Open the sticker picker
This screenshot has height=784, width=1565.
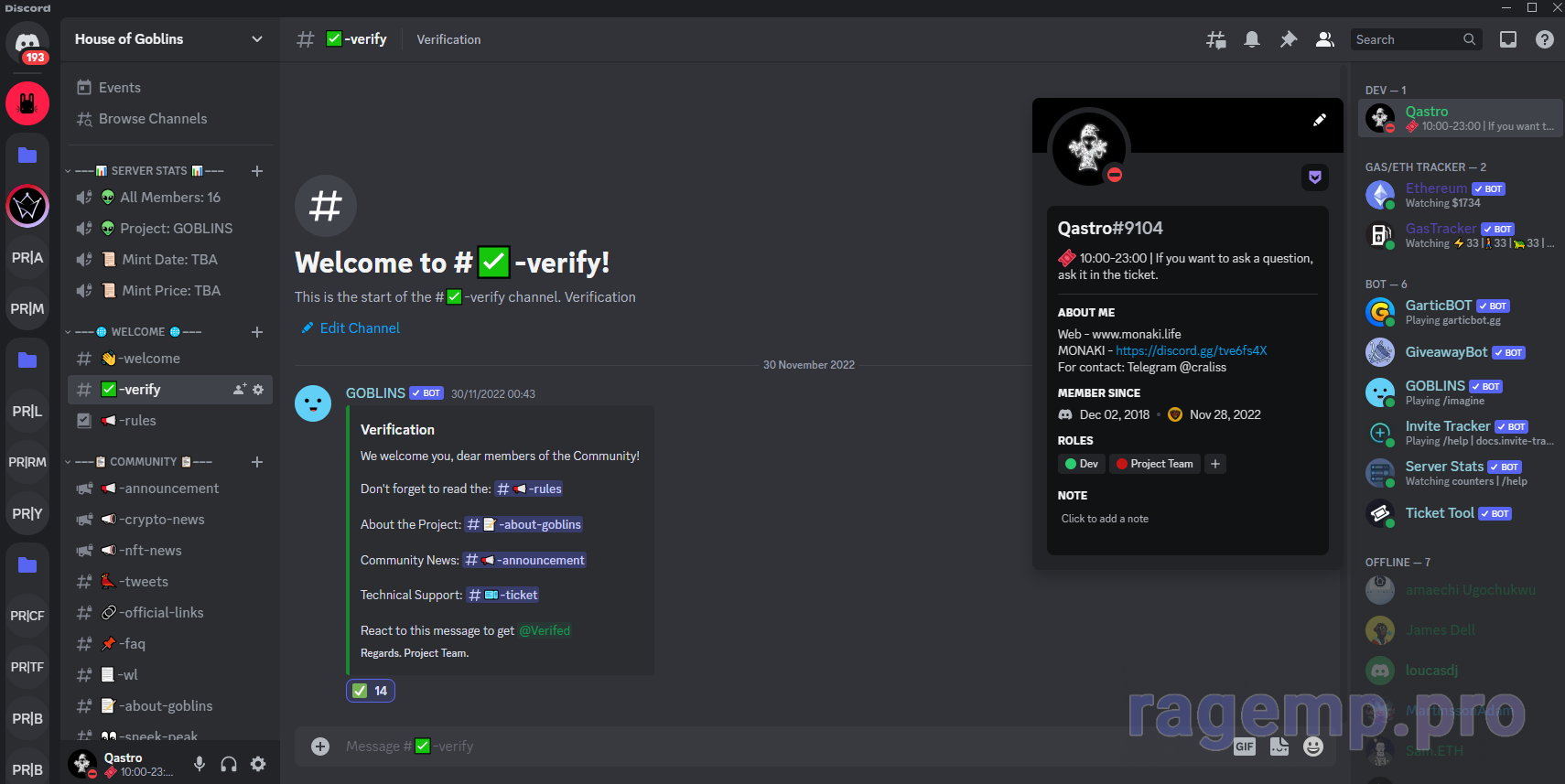[1279, 746]
